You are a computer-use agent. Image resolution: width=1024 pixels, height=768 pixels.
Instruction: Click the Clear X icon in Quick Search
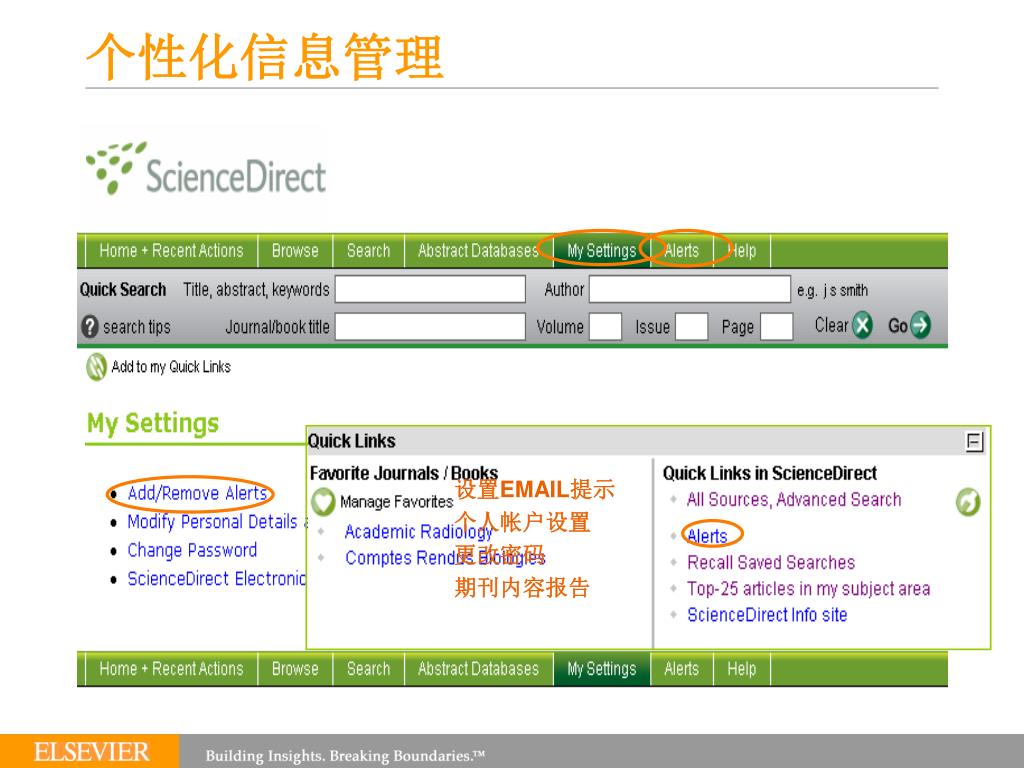click(x=863, y=325)
